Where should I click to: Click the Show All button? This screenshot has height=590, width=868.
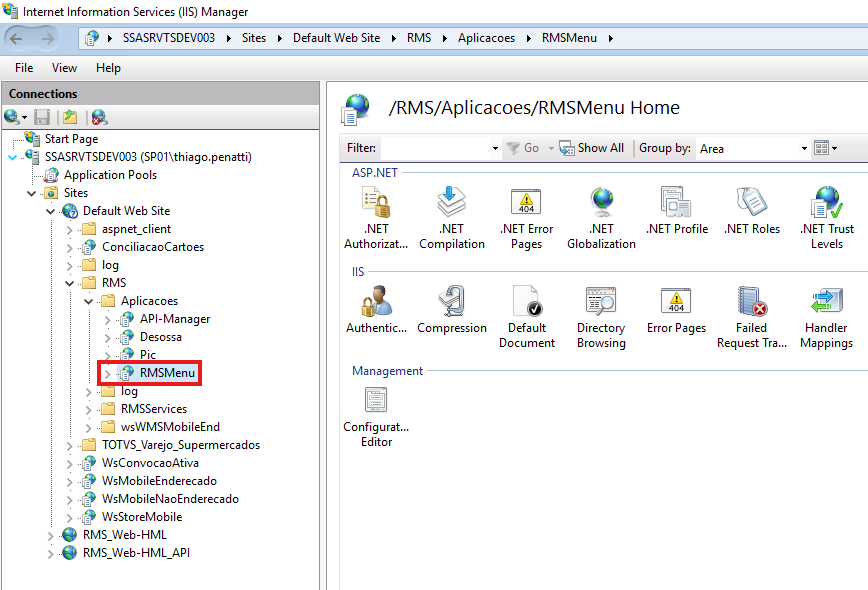(x=592, y=148)
